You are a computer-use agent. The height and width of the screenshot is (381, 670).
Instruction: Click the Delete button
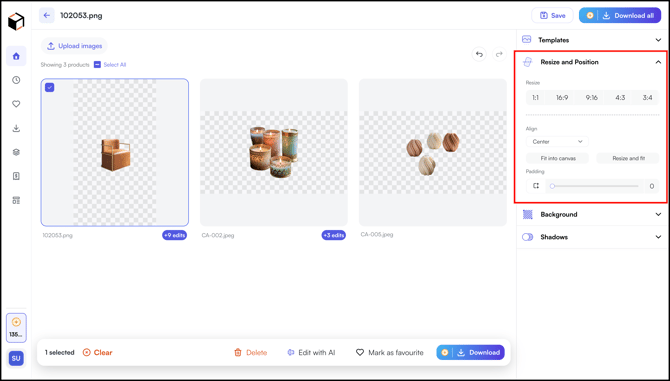(250, 352)
